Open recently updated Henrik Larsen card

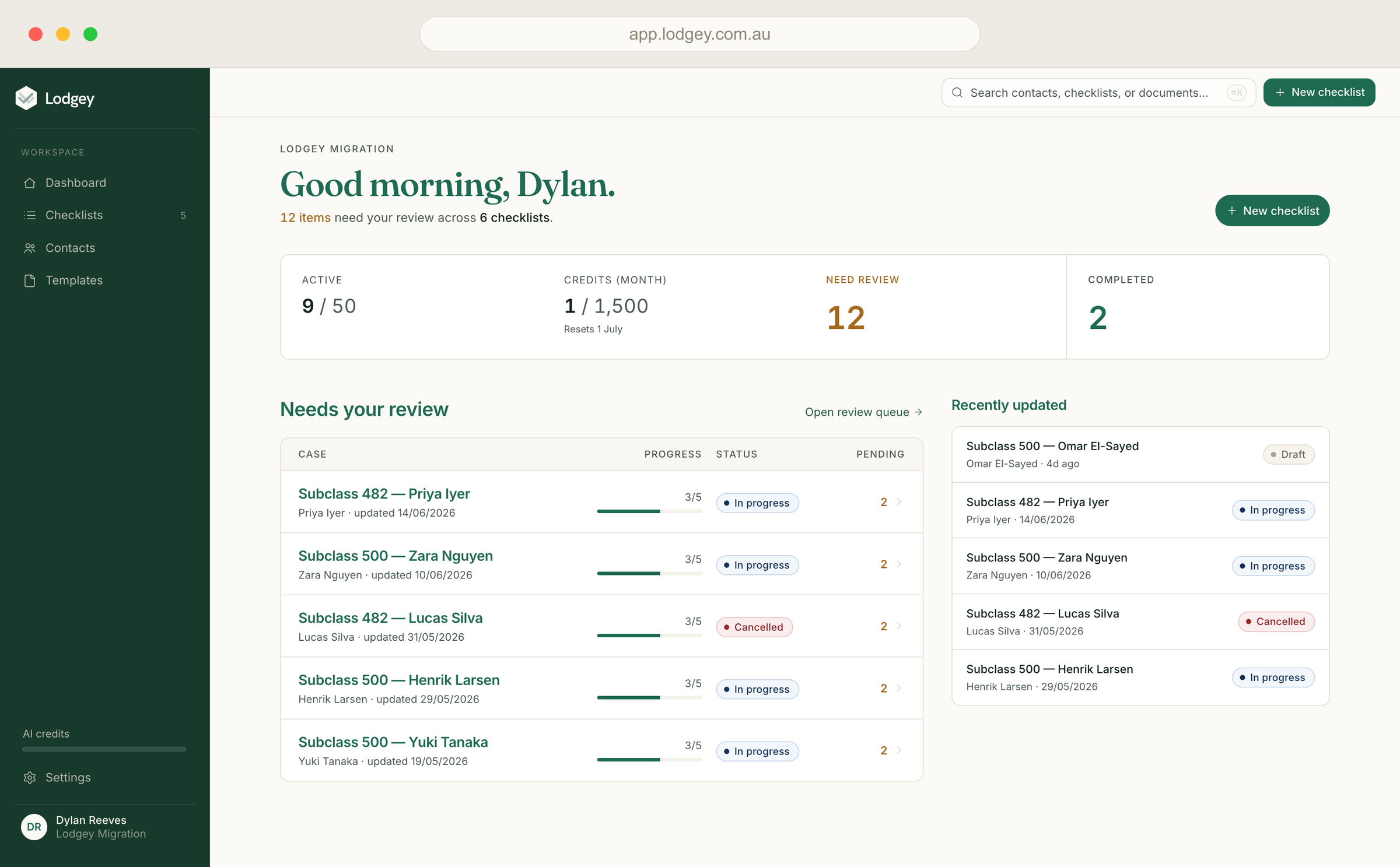(x=1140, y=678)
